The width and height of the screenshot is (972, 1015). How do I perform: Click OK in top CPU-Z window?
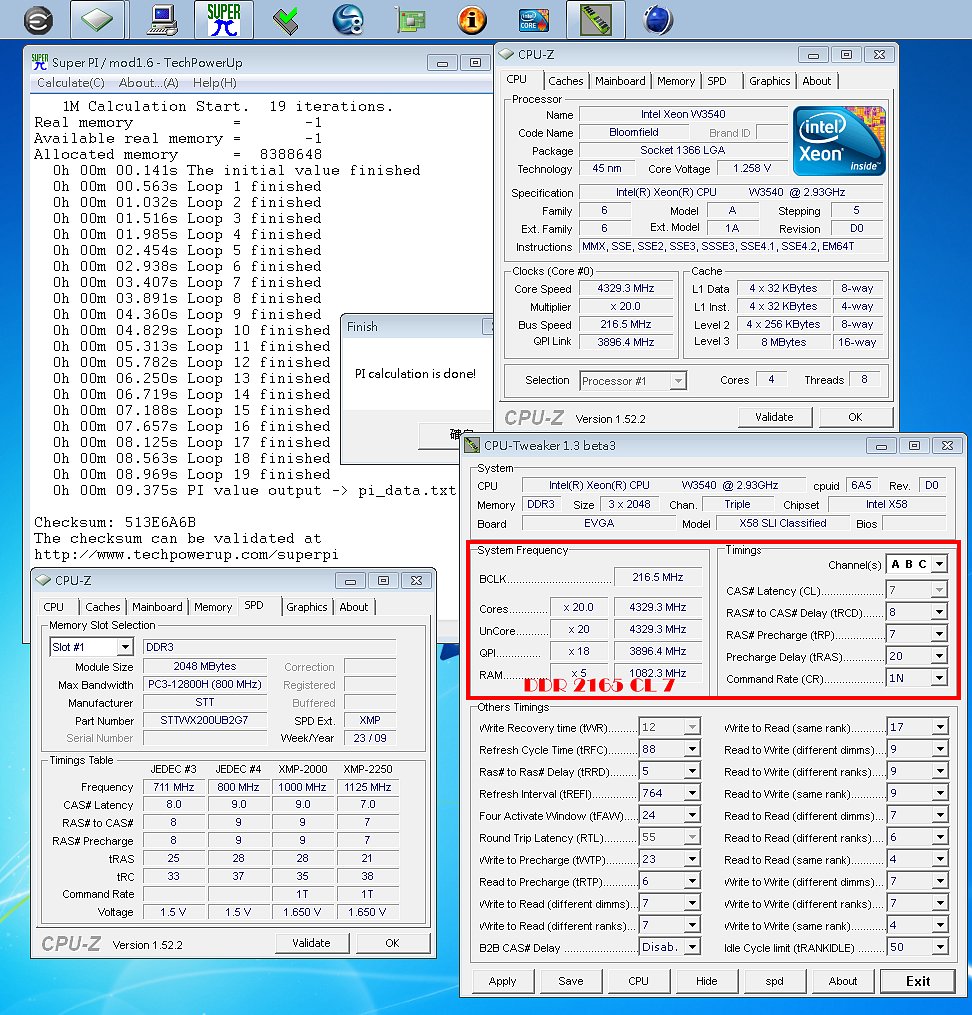click(856, 418)
